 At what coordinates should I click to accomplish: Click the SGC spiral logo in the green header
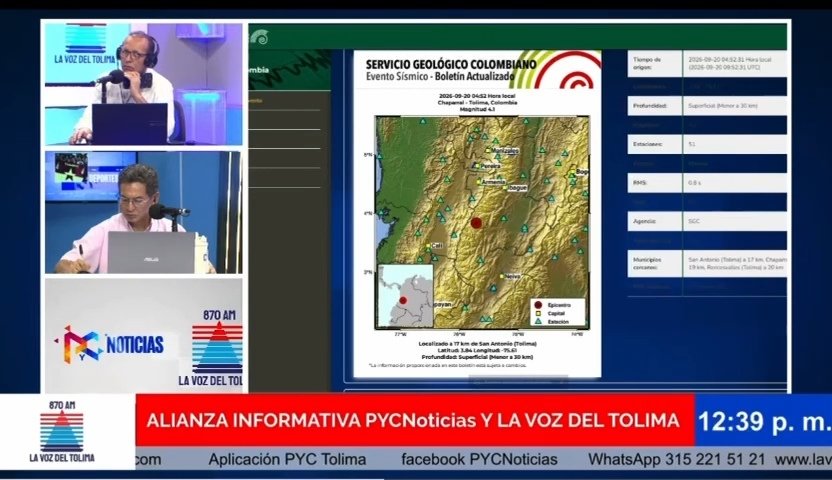[260, 37]
